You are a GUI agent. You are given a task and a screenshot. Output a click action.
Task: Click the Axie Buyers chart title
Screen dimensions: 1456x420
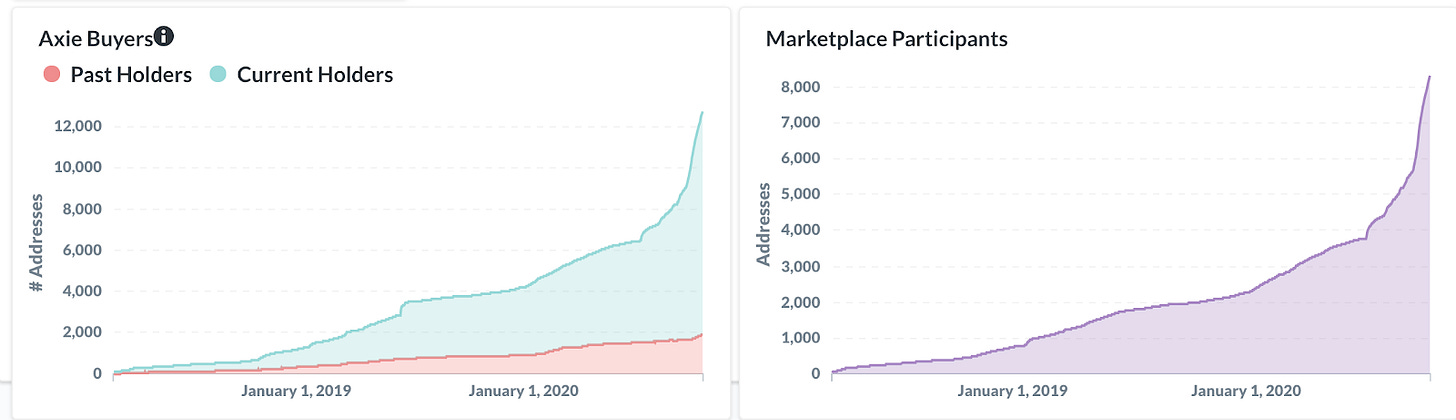[x=97, y=38]
